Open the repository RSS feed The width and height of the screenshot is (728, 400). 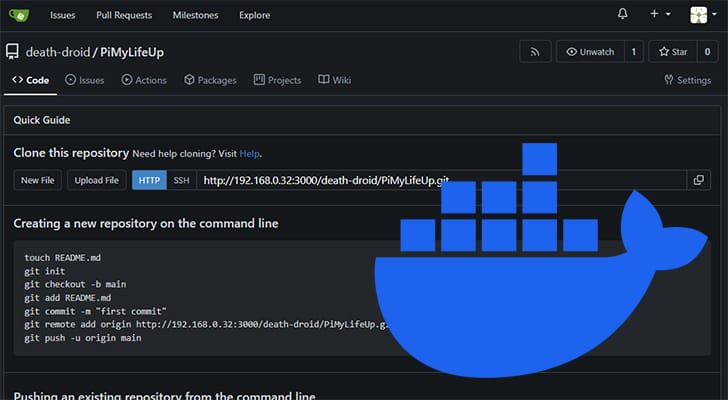click(x=535, y=52)
